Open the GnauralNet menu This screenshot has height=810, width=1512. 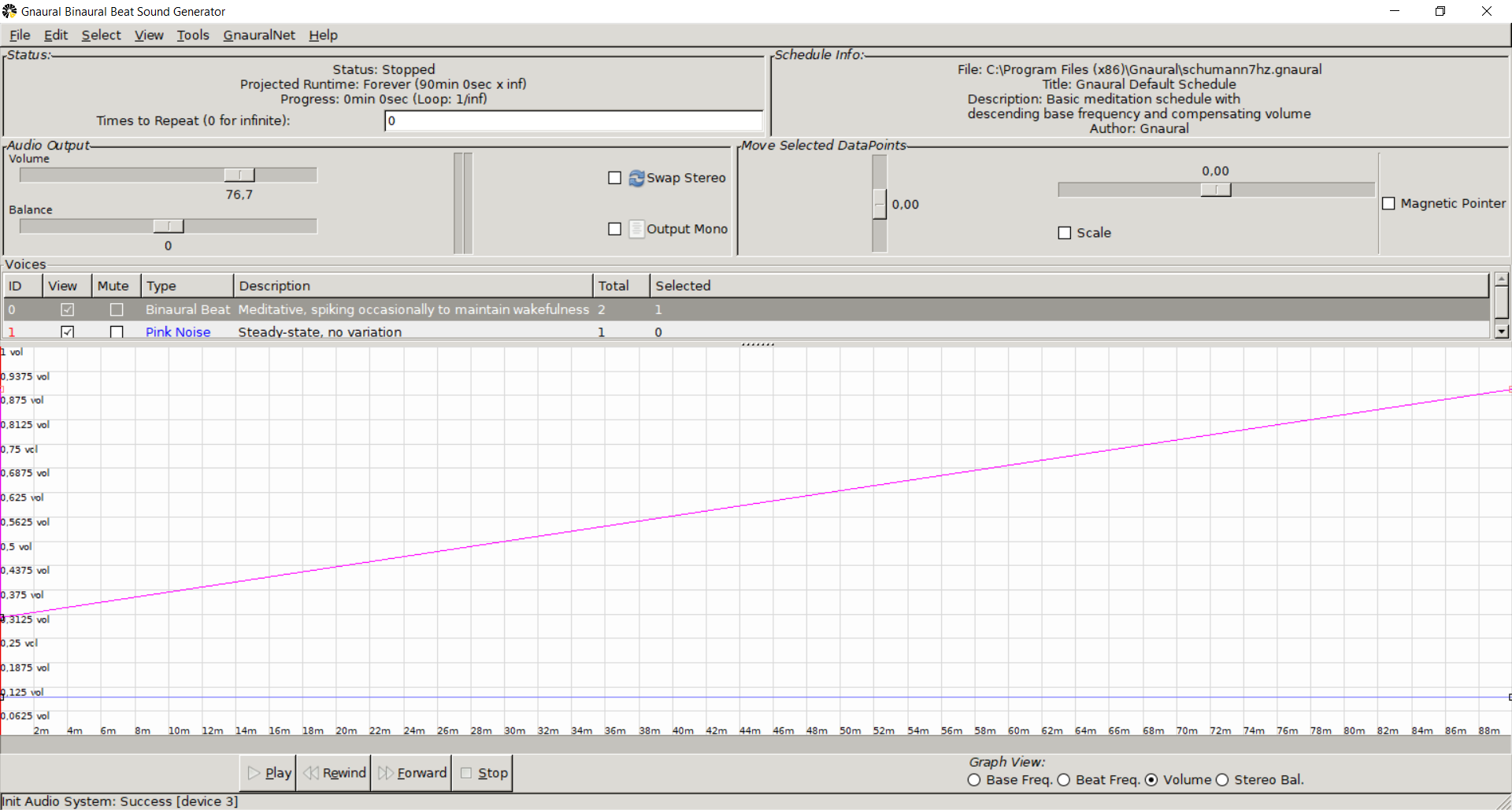tap(259, 35)
